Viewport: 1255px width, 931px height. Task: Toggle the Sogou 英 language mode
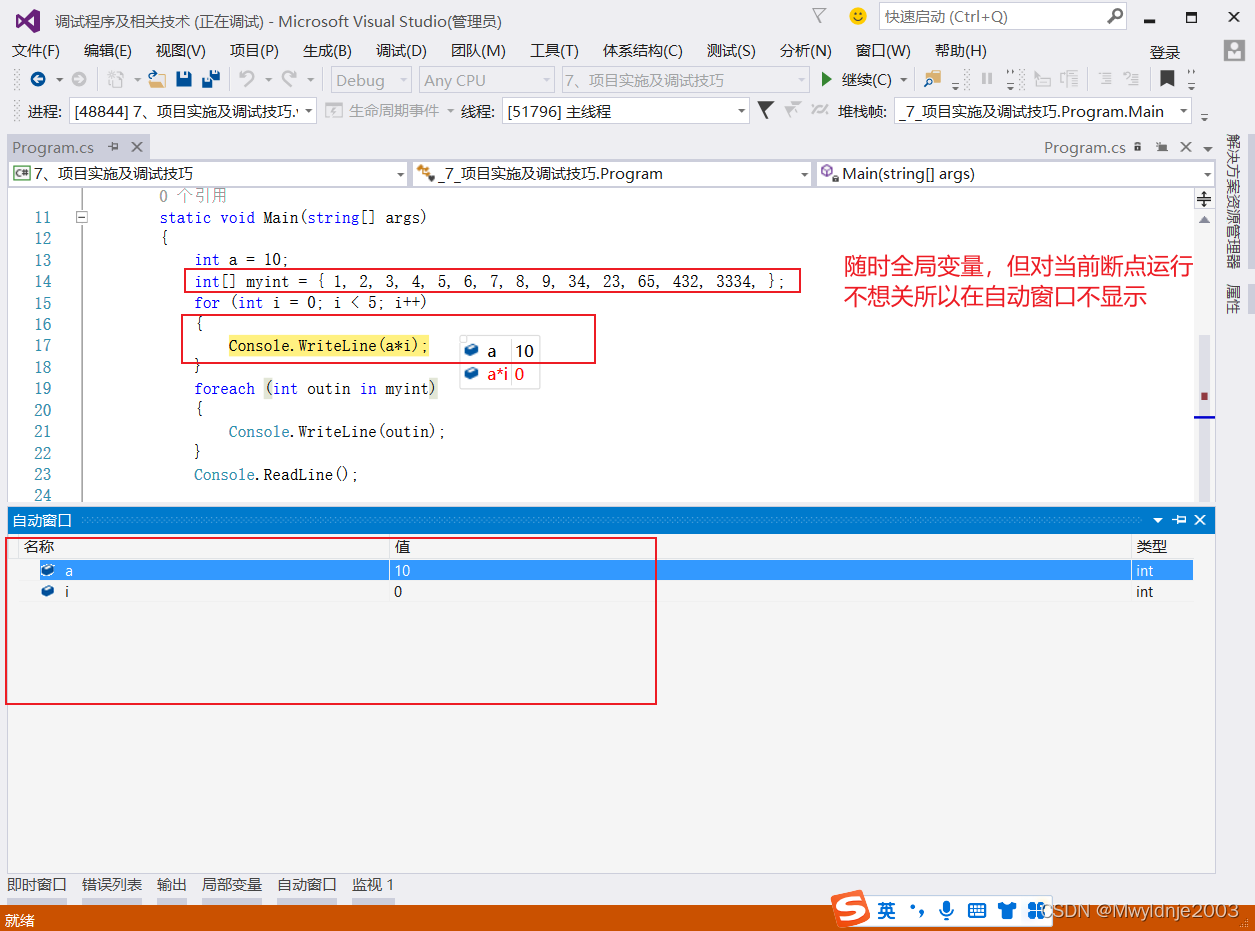(x=887, y=910)
